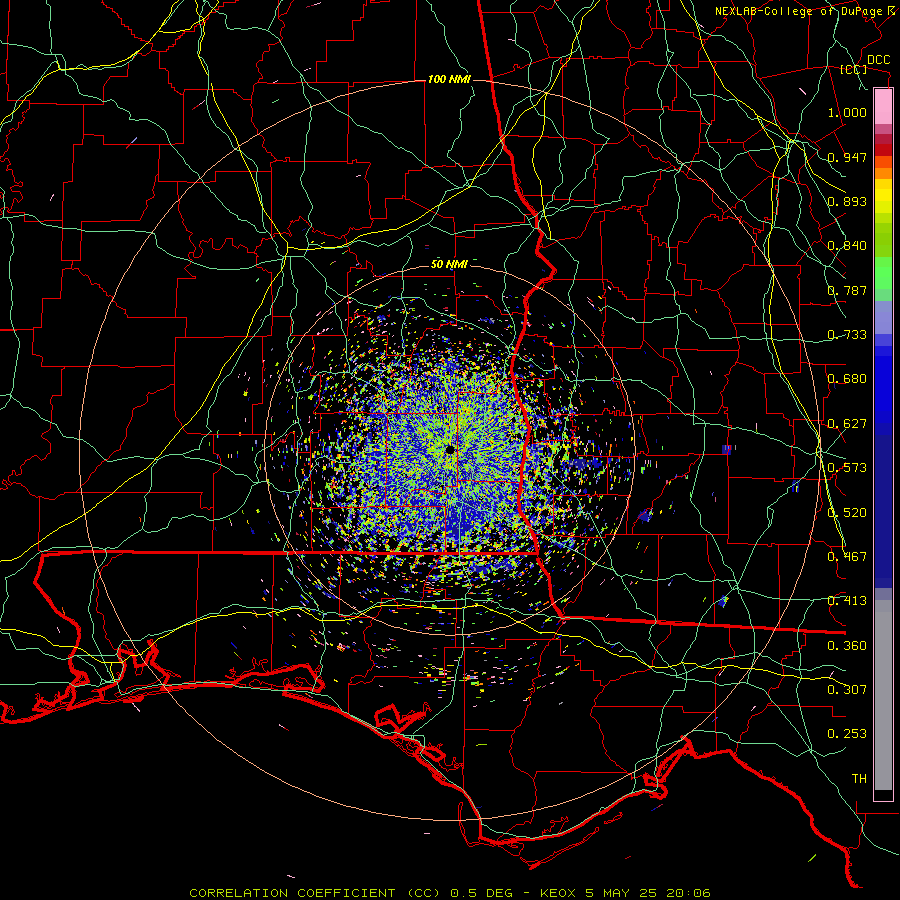
Task: Click the TH threshold label on the scale
Action: click(859, 779)
